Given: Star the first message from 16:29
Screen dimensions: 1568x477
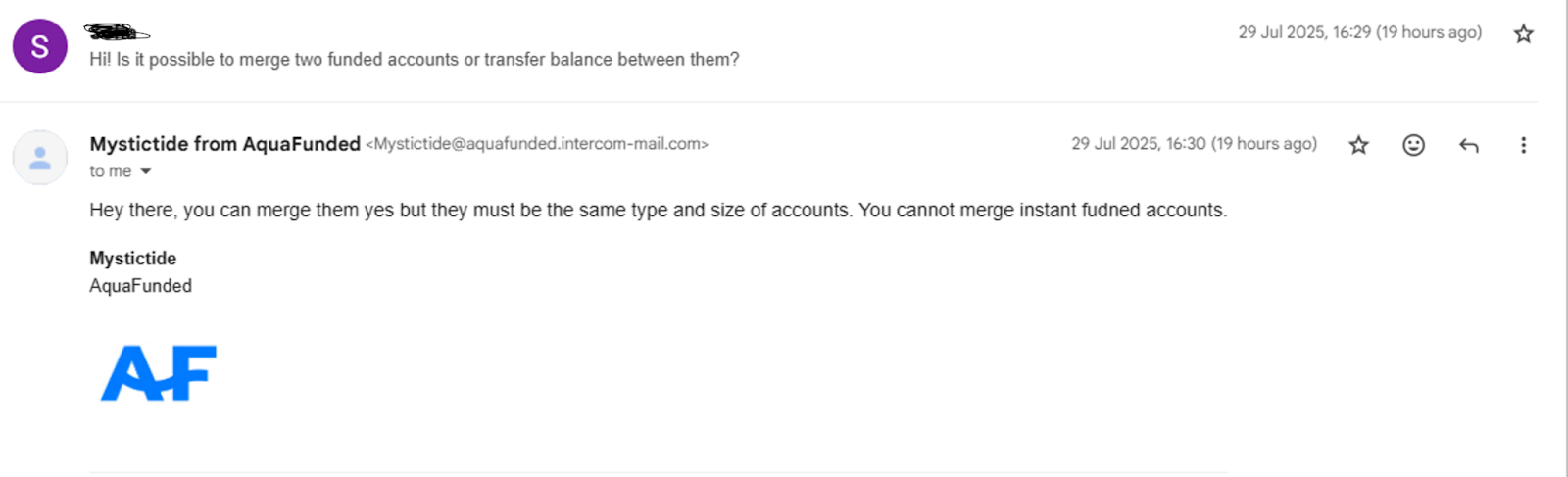Looking at the screenshot, I should [x=1523, y=34].
